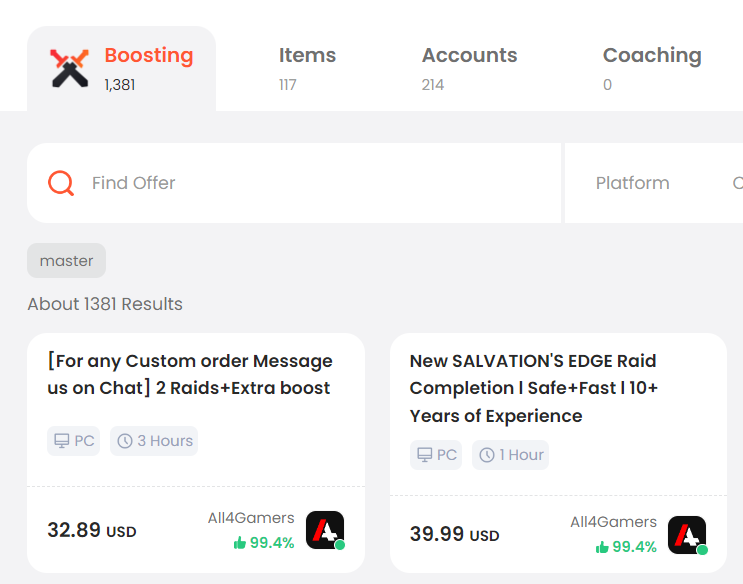Select the Coaching tab
Image resolution: width=743 pixels, height=584 pixels.
[x=652, y=69]
